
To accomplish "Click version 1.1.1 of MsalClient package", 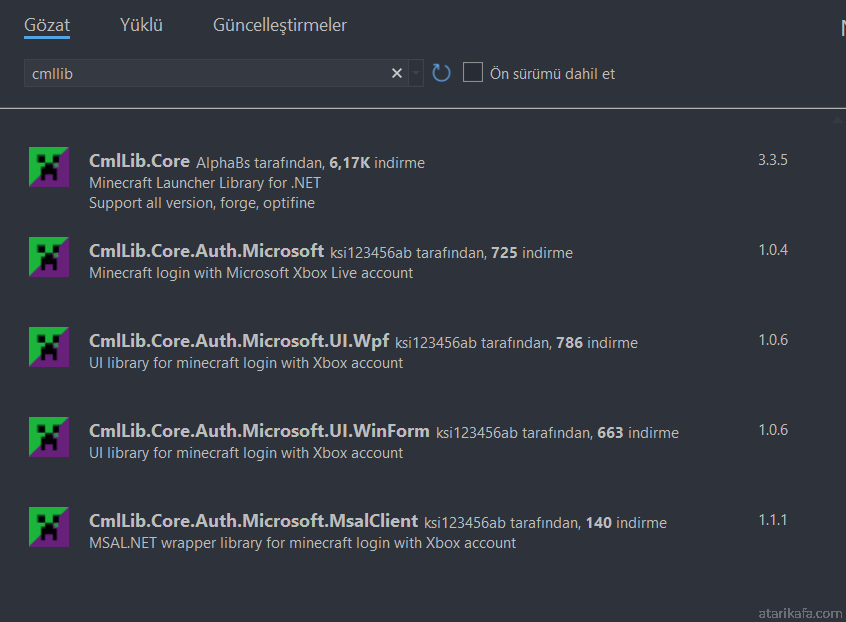I will (x=773, y=521).
